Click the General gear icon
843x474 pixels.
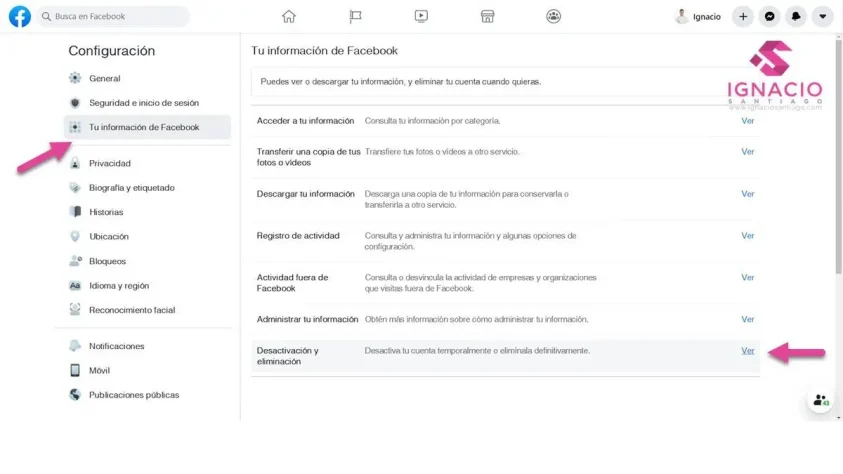coord(75,78)
